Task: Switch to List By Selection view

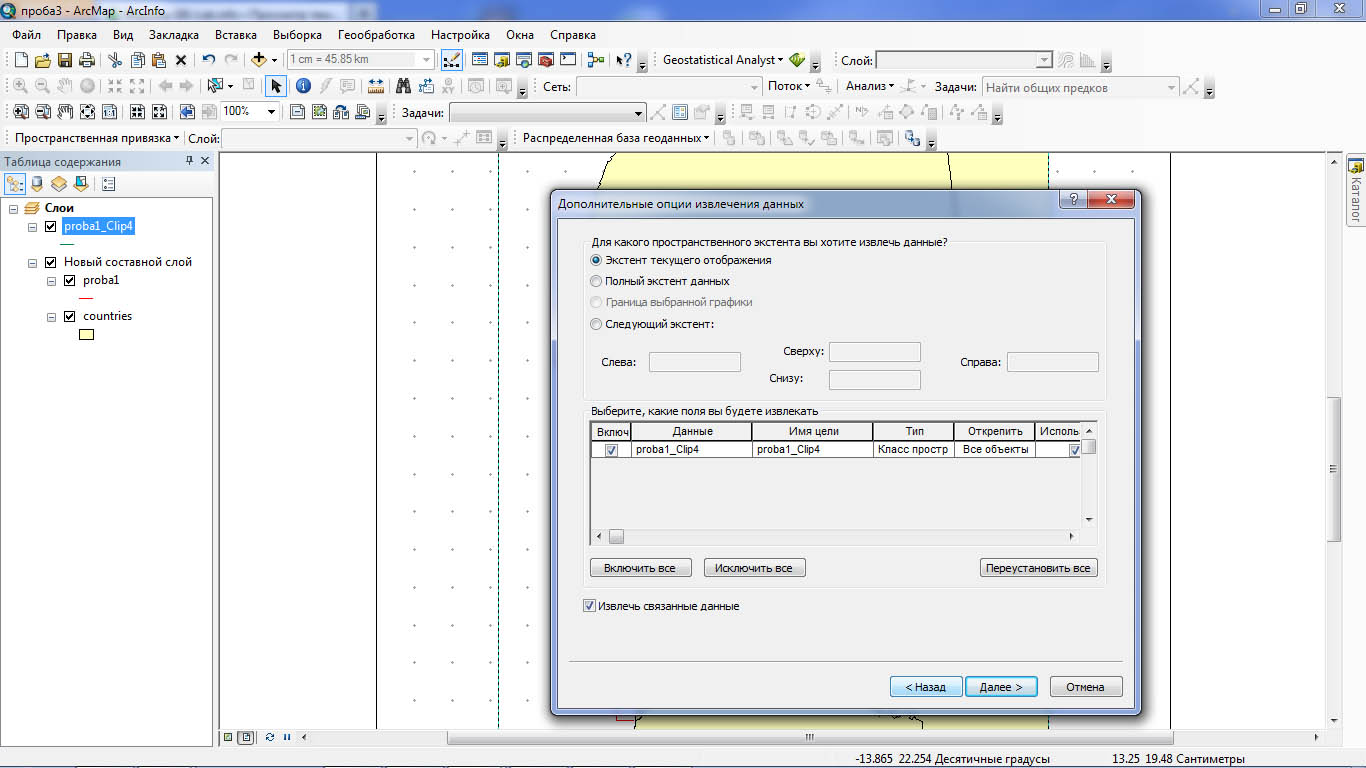Action: [81, 184]
